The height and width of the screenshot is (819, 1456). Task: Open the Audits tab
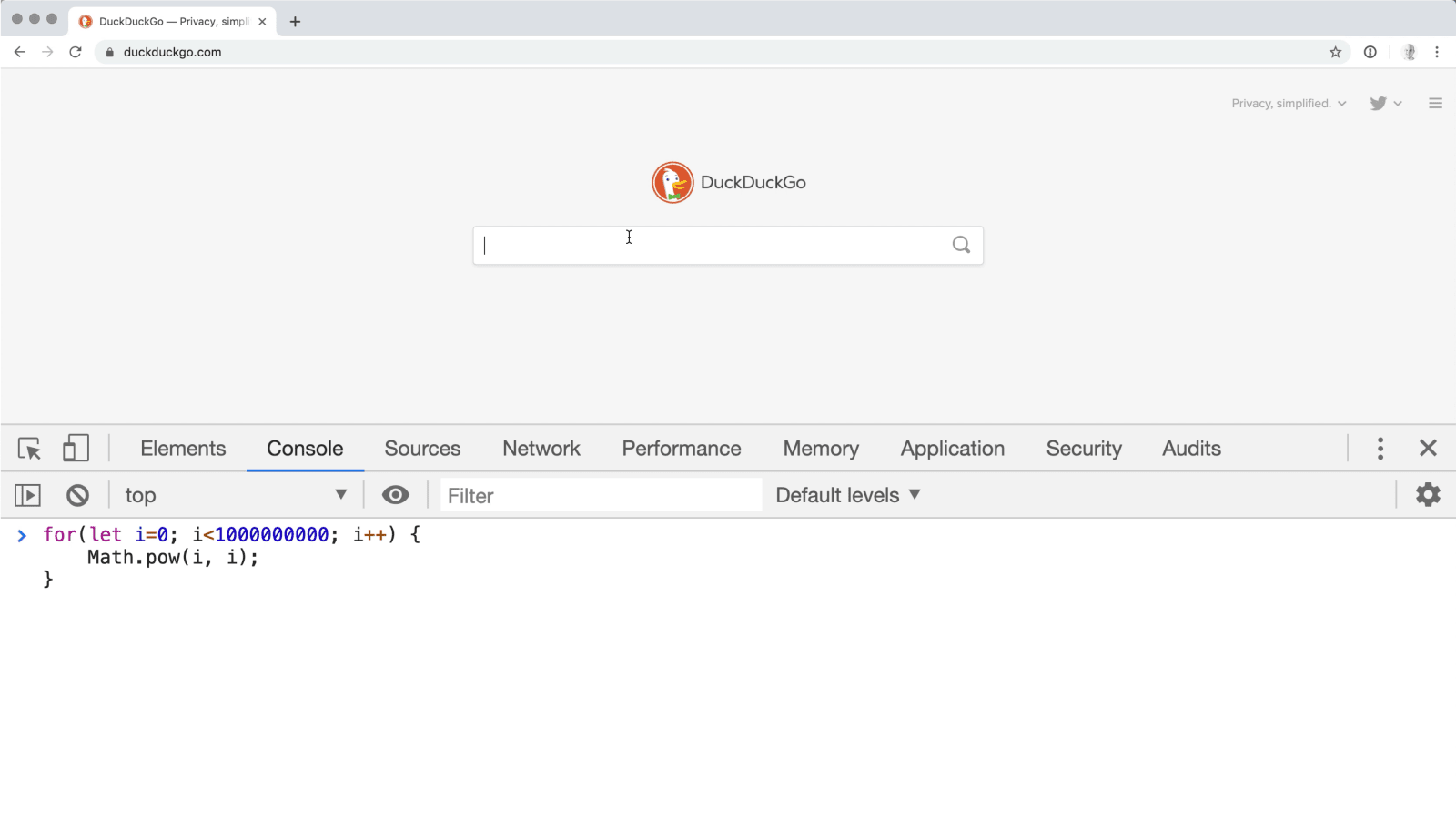(1191, 449)
